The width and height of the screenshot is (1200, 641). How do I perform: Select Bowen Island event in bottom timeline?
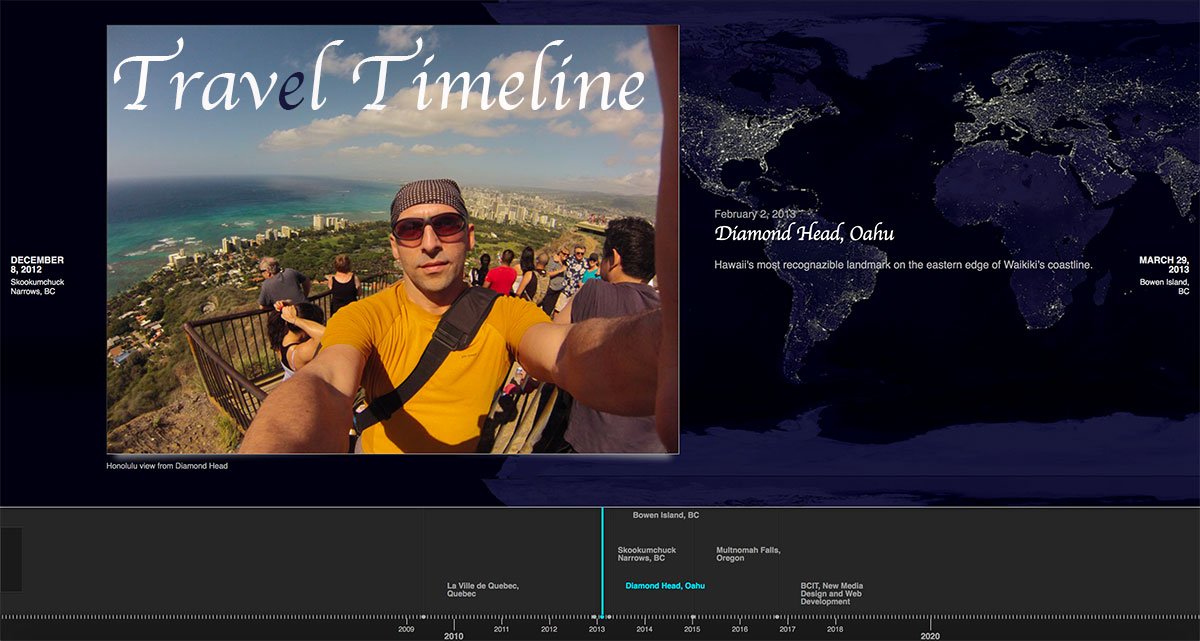[666, 516]
